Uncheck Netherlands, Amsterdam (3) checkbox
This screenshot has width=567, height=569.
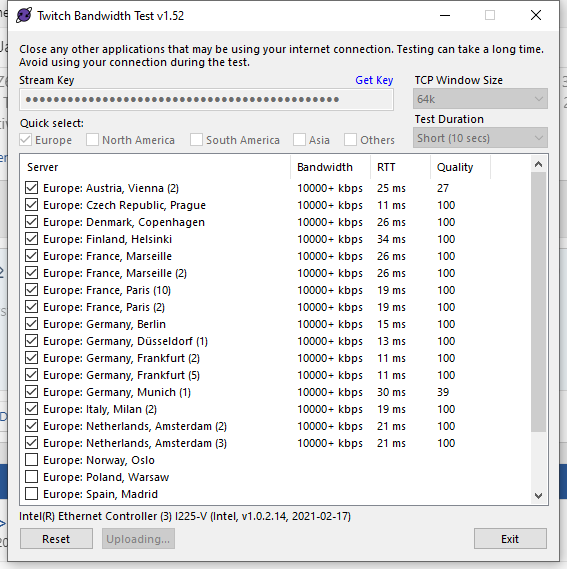click(32, 443)
